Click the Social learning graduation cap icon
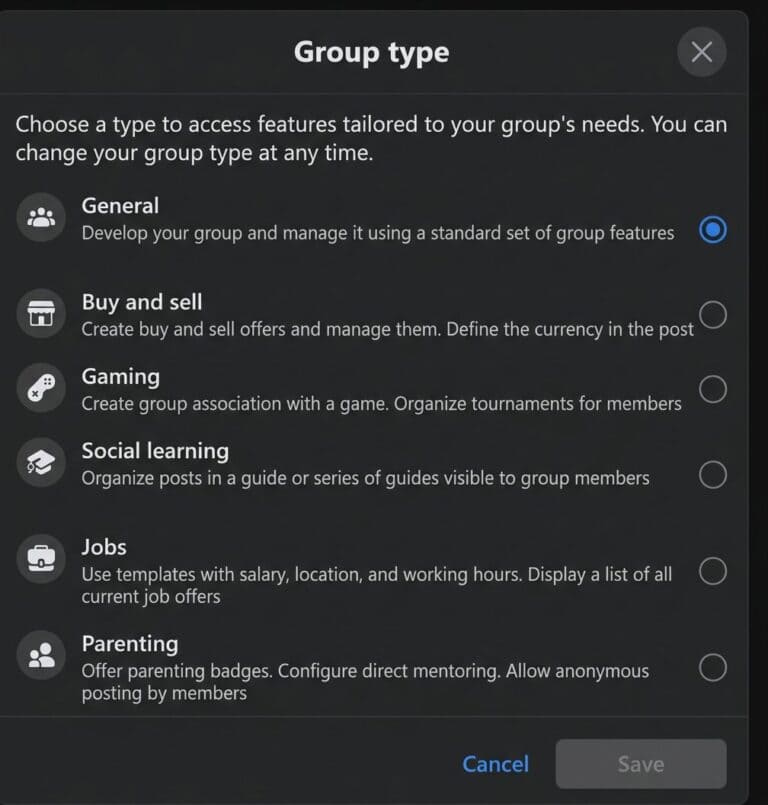 coord(40,462)
